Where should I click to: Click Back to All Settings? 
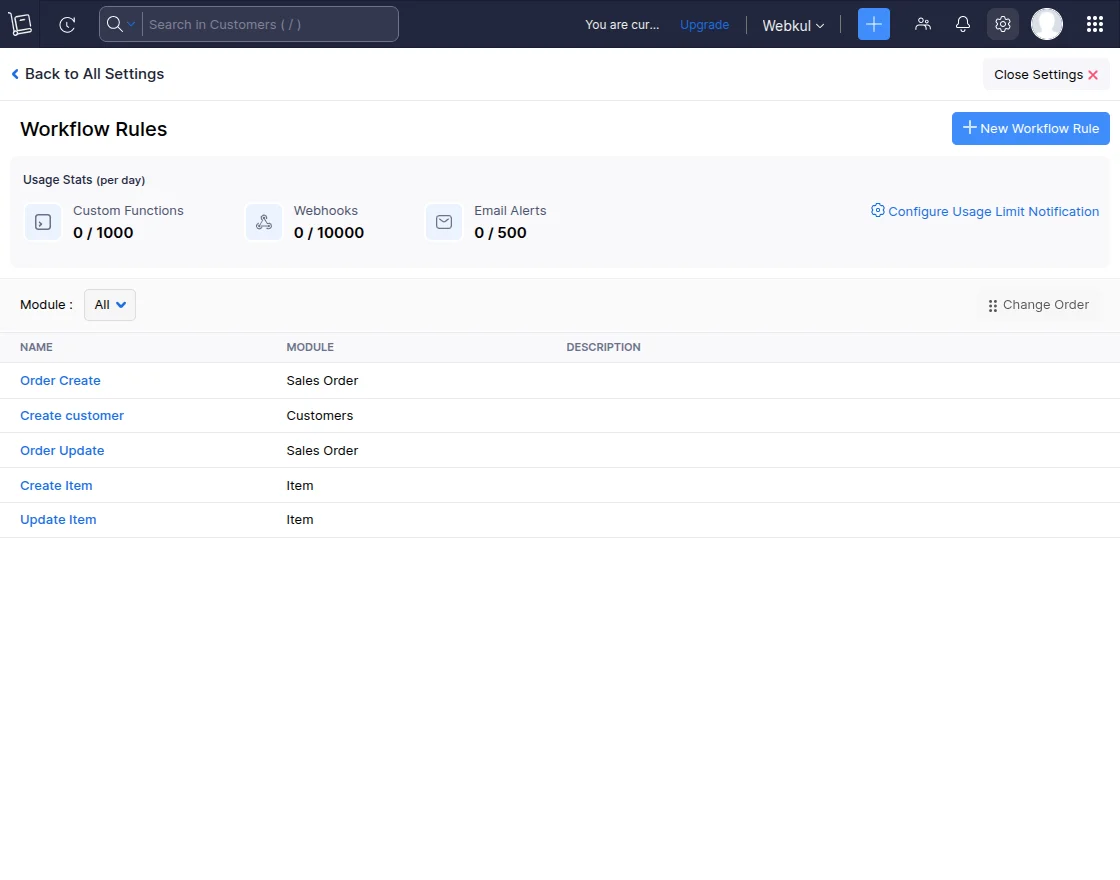[87, 74]
